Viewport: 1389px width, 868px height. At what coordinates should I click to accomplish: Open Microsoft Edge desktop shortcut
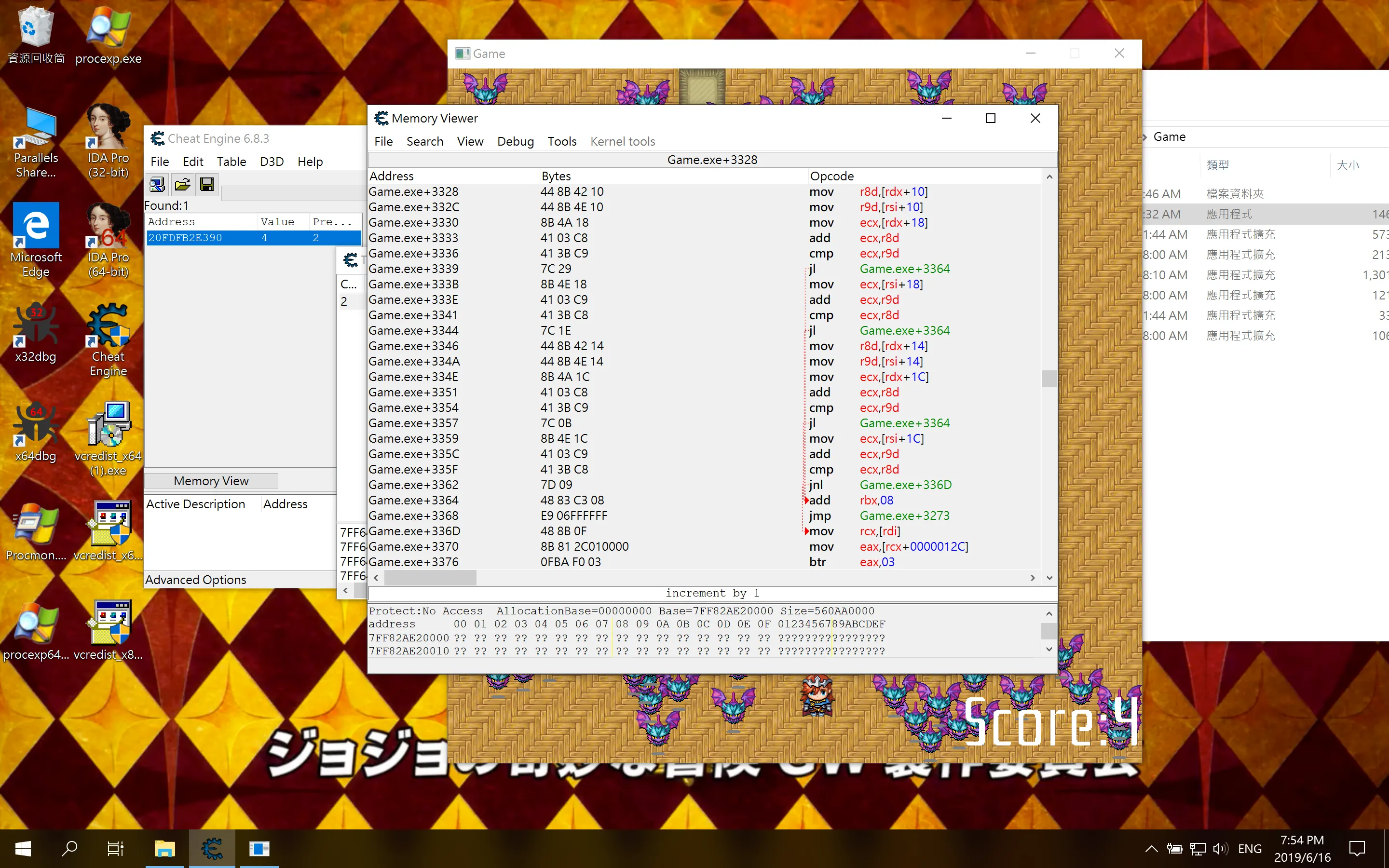point(36,240)
